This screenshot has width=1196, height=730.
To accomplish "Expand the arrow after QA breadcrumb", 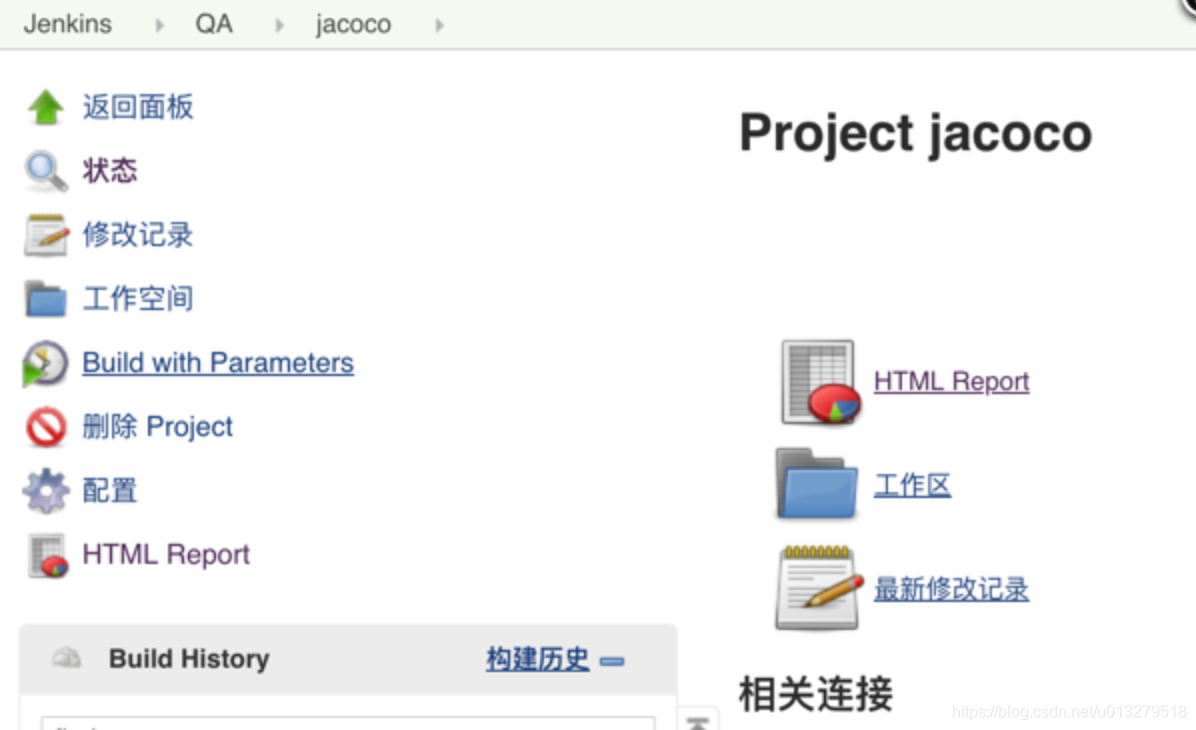I will pos(280,25).
